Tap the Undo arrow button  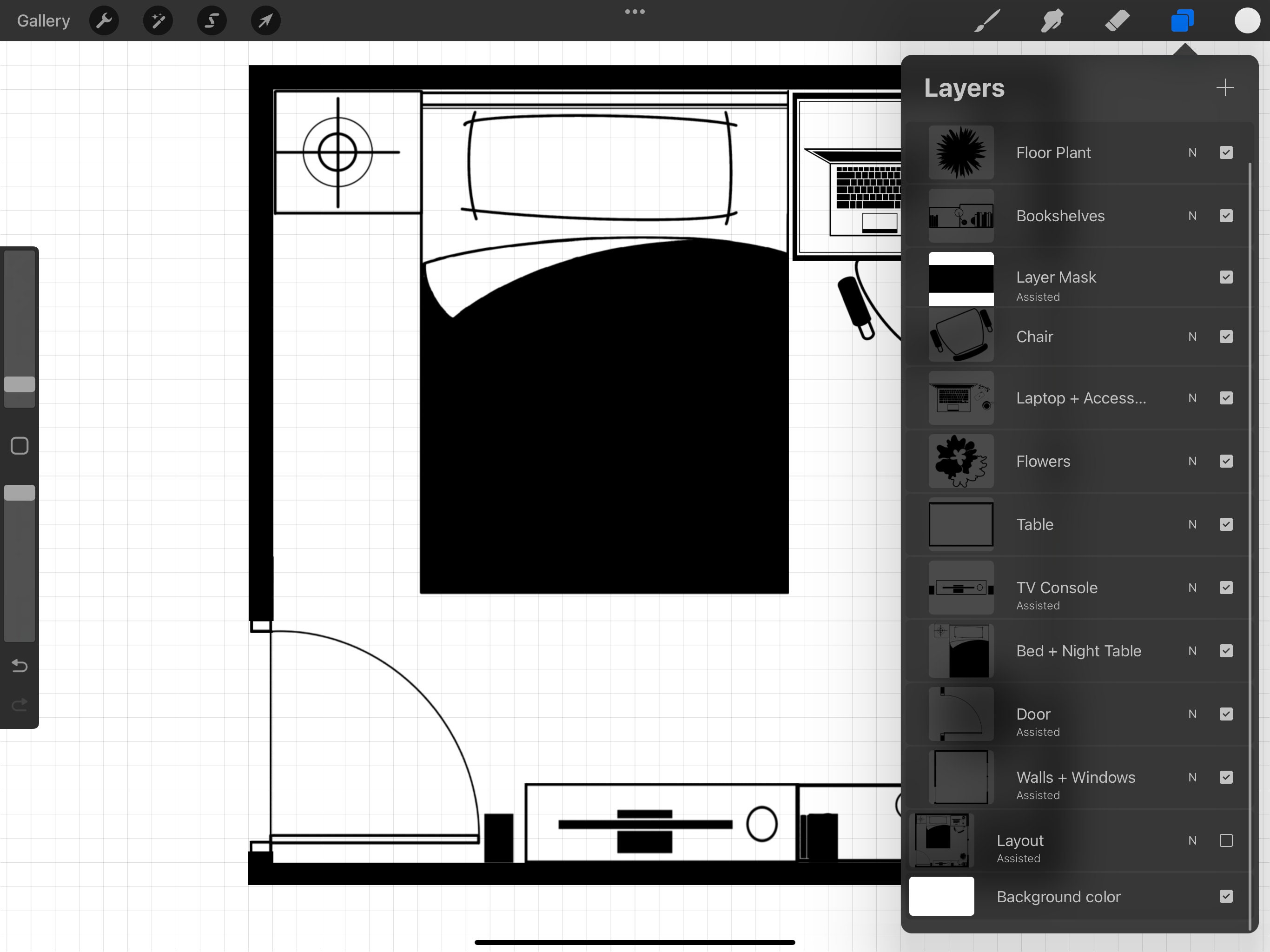click(19, 666)
